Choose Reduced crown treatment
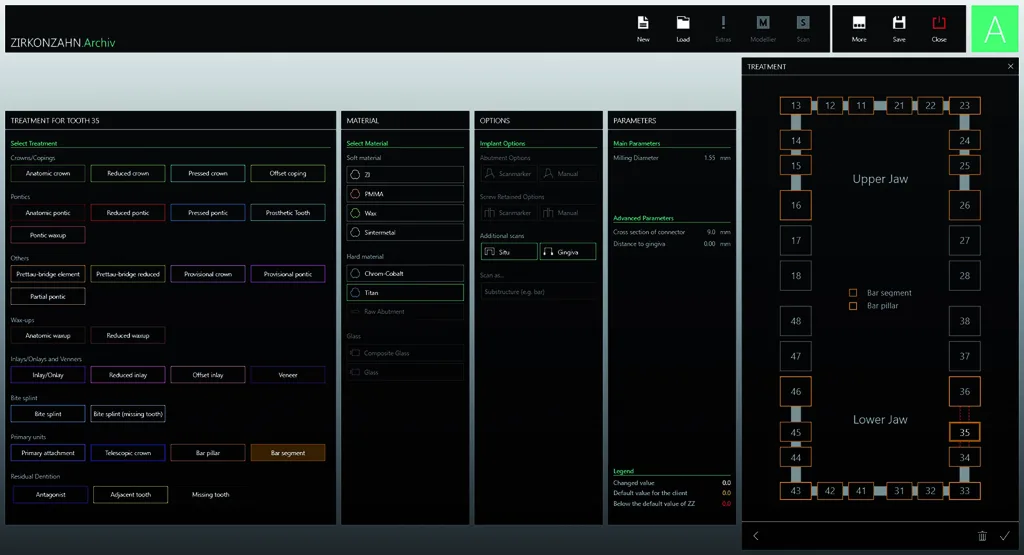 coord(128,174)
